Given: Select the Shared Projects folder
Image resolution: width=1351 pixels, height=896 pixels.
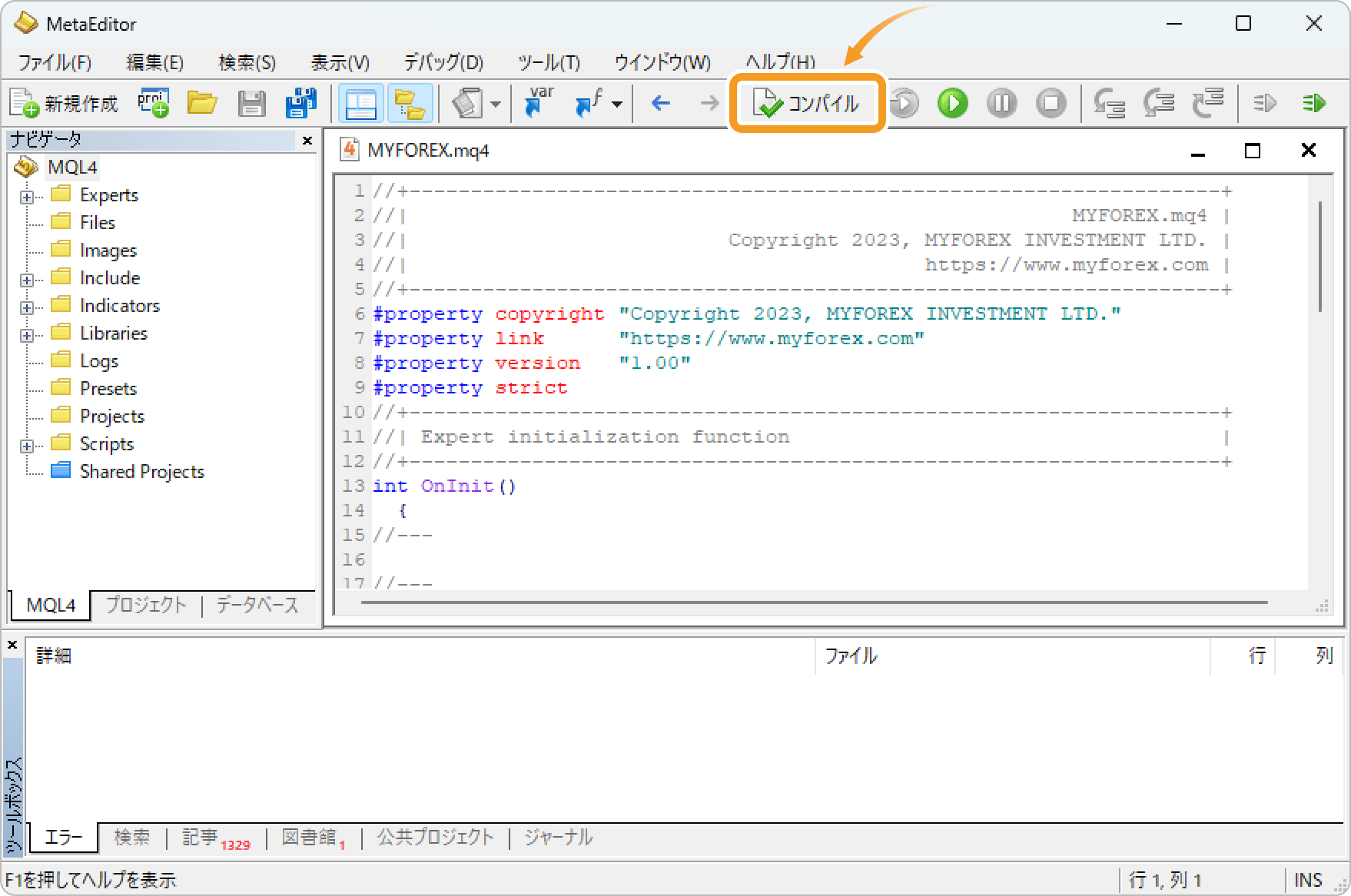Looking at the screenshot, I should tap(142, 471).
